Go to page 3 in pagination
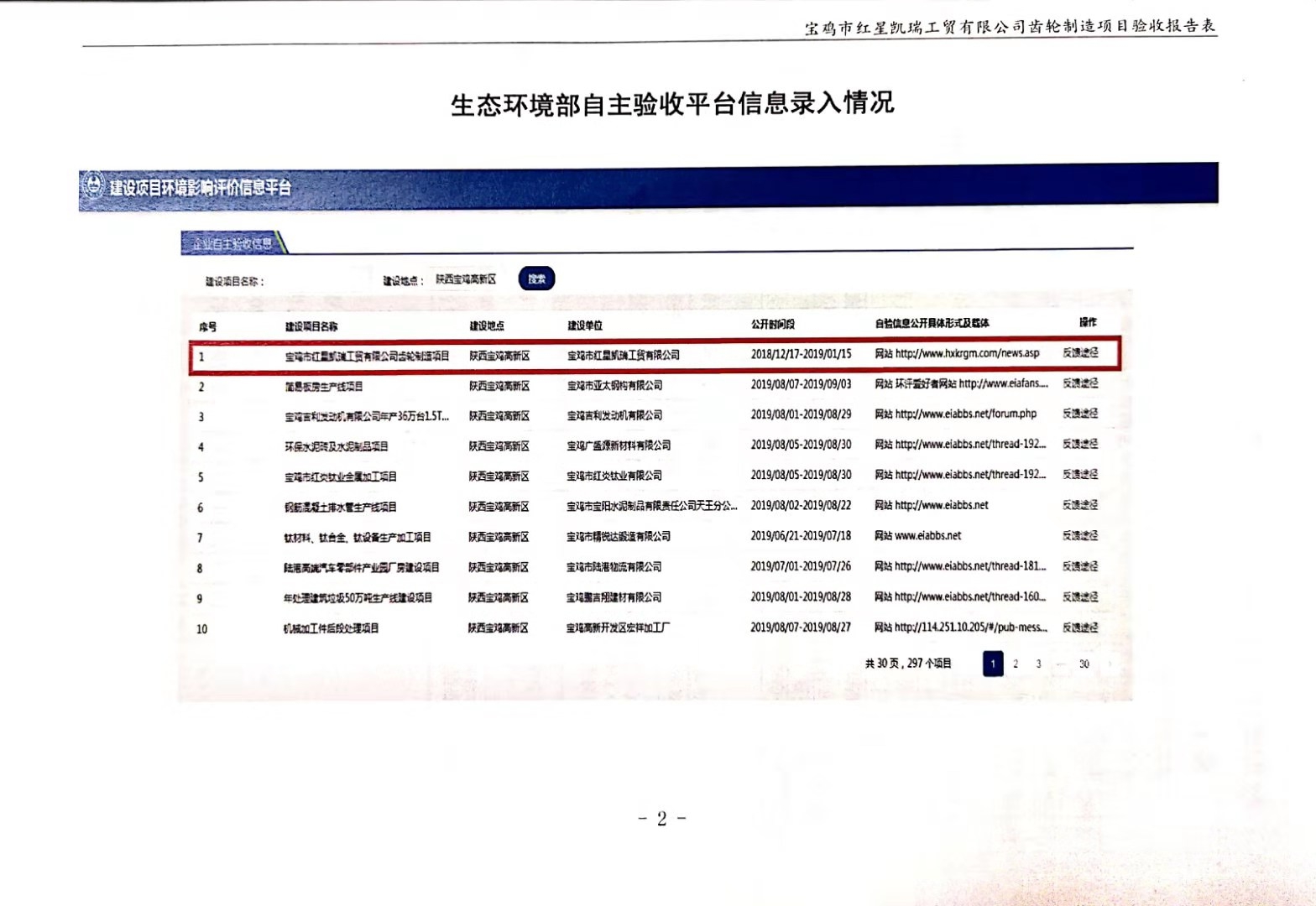 click(1038, 664)
